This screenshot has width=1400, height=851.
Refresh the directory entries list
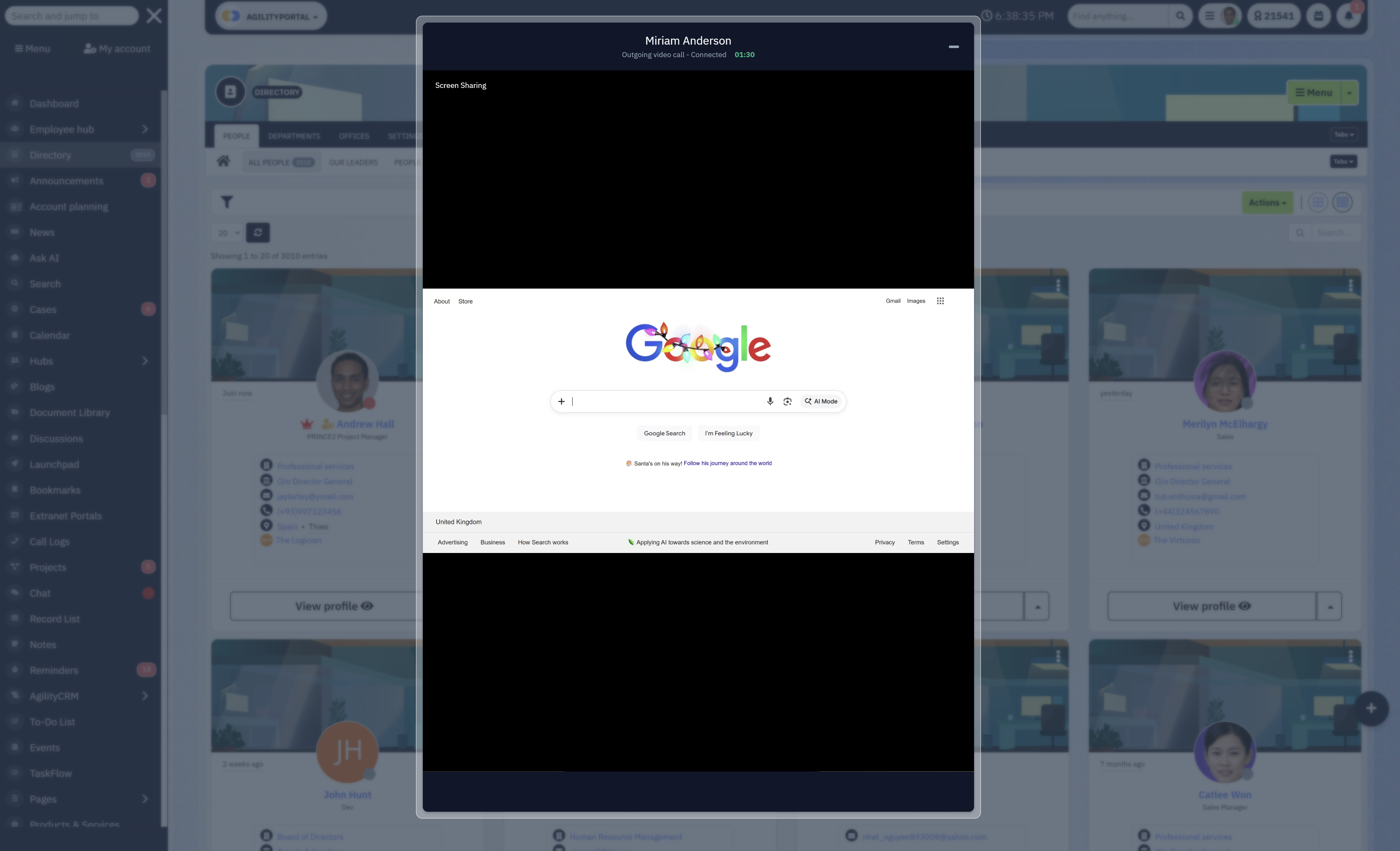(258, 232)
